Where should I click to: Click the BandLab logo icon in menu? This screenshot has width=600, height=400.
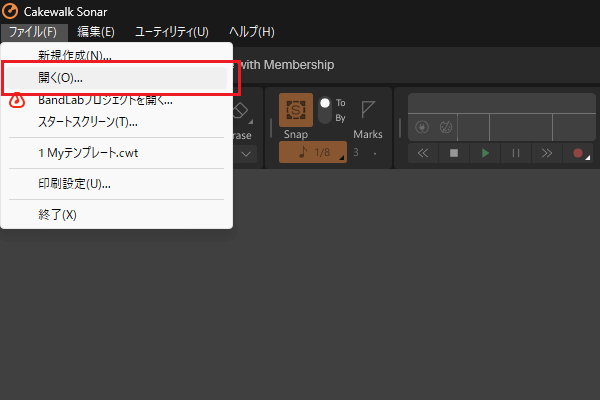17,100
